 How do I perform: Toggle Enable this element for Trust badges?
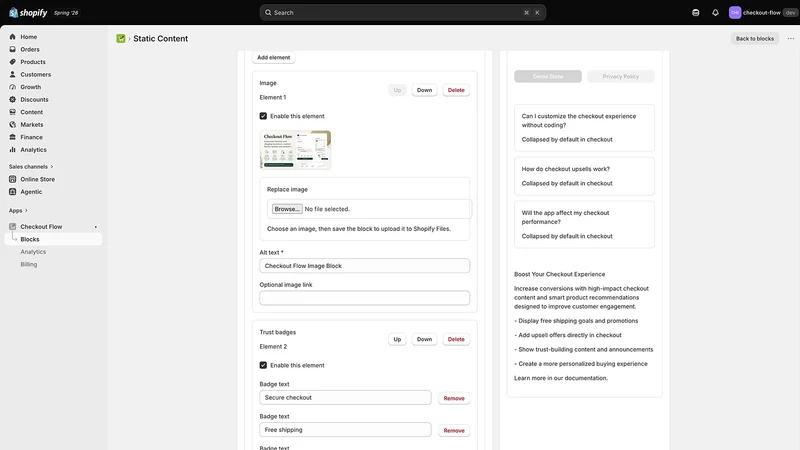point(263,365)
